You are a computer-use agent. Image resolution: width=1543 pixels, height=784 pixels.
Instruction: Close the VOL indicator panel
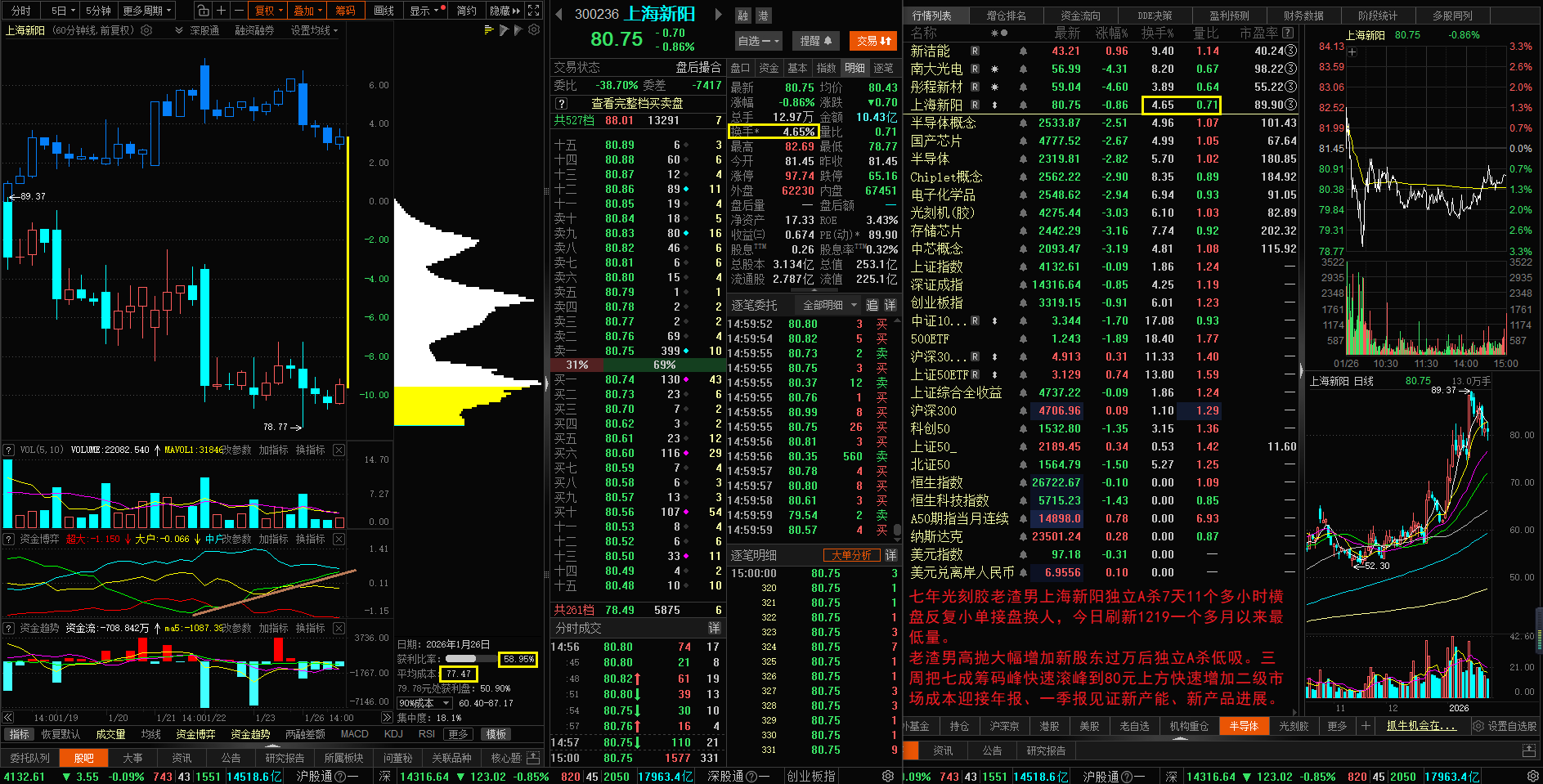point(339,450)
